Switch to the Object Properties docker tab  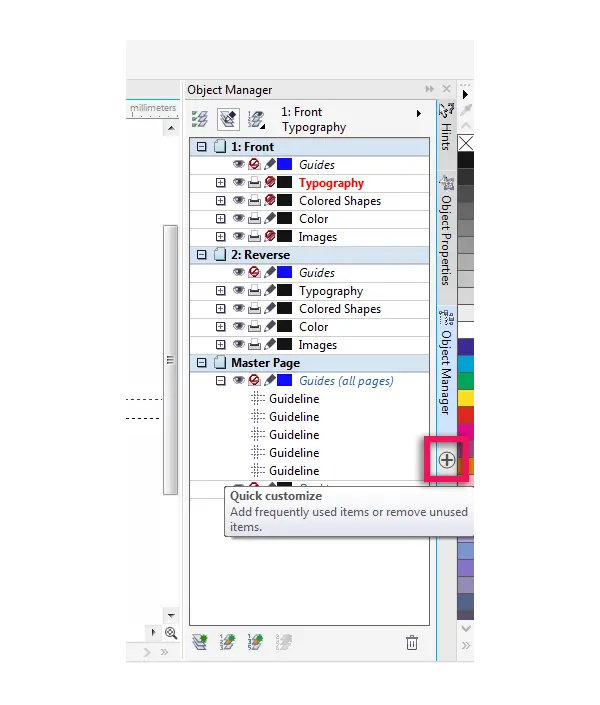pos(446,232)
